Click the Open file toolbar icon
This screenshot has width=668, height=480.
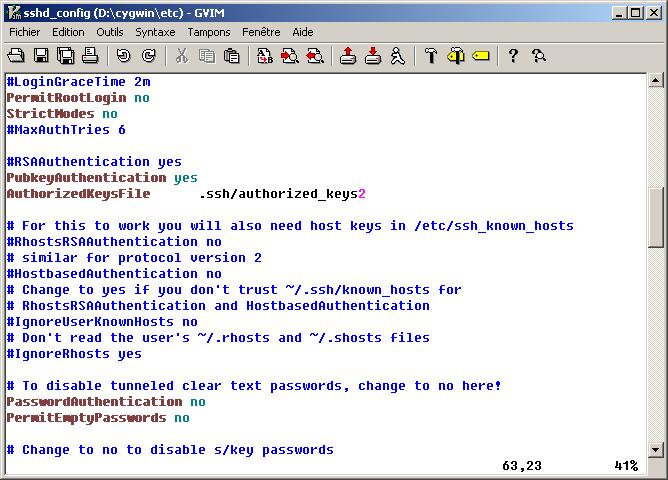[x=17, y=56]
